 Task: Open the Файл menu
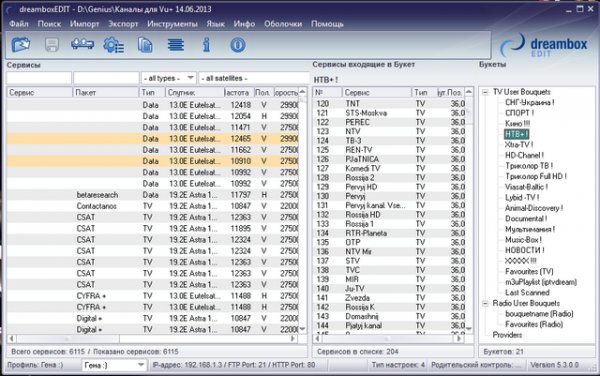(x=19, y=24)
